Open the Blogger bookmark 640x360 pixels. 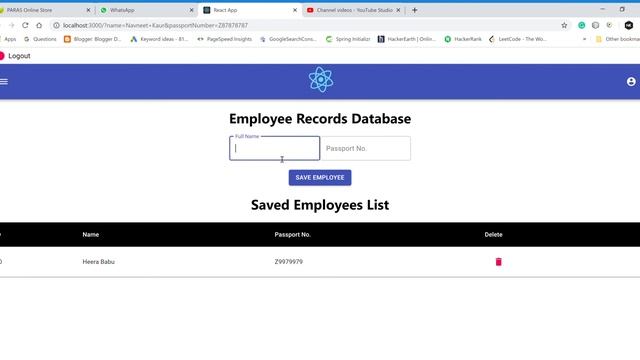(x=93, y=39)
